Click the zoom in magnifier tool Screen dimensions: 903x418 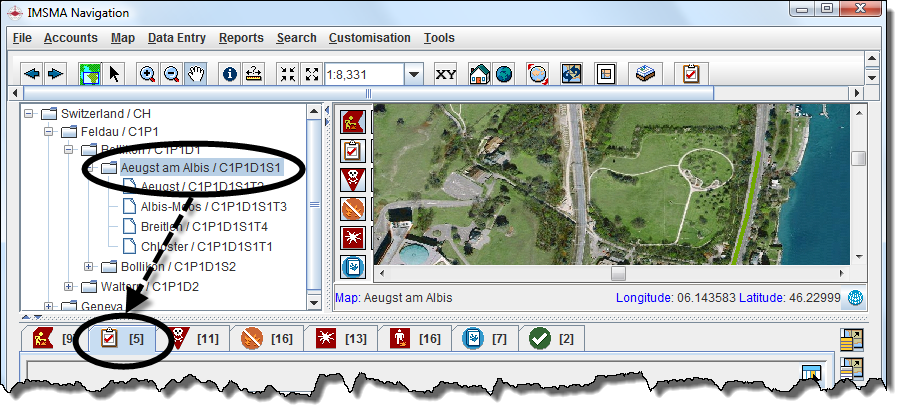[147, 74]
